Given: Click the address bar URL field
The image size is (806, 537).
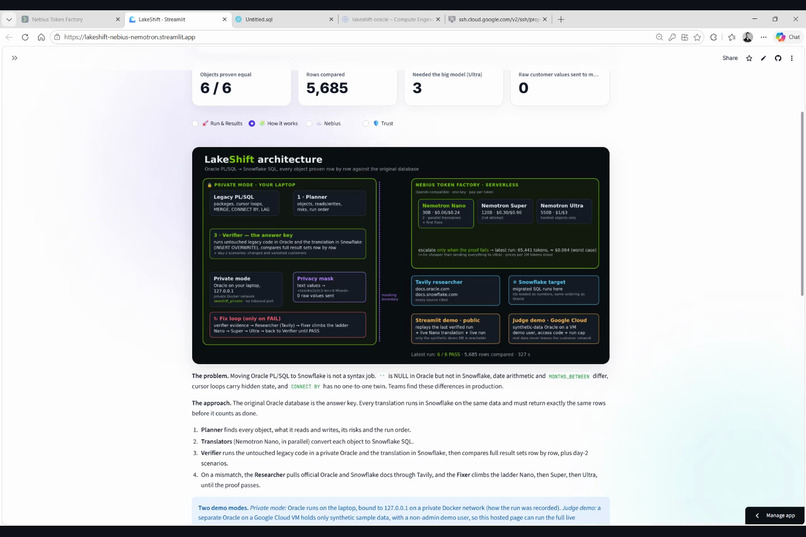Looking at the screenshot, I should point(355,37).
